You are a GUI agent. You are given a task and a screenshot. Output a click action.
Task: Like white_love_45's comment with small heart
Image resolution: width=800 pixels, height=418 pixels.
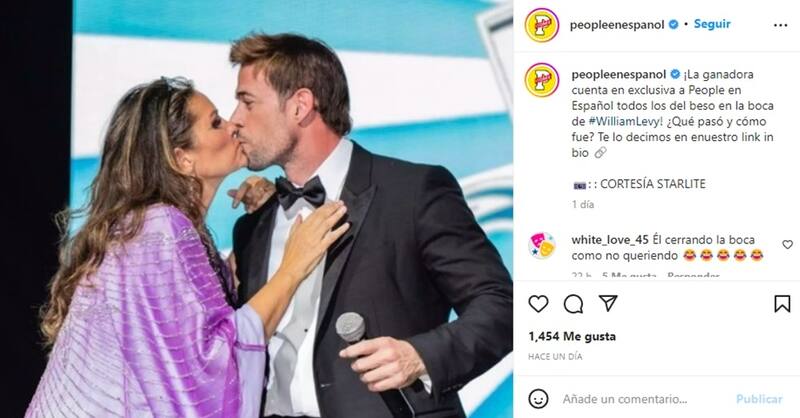788,245
